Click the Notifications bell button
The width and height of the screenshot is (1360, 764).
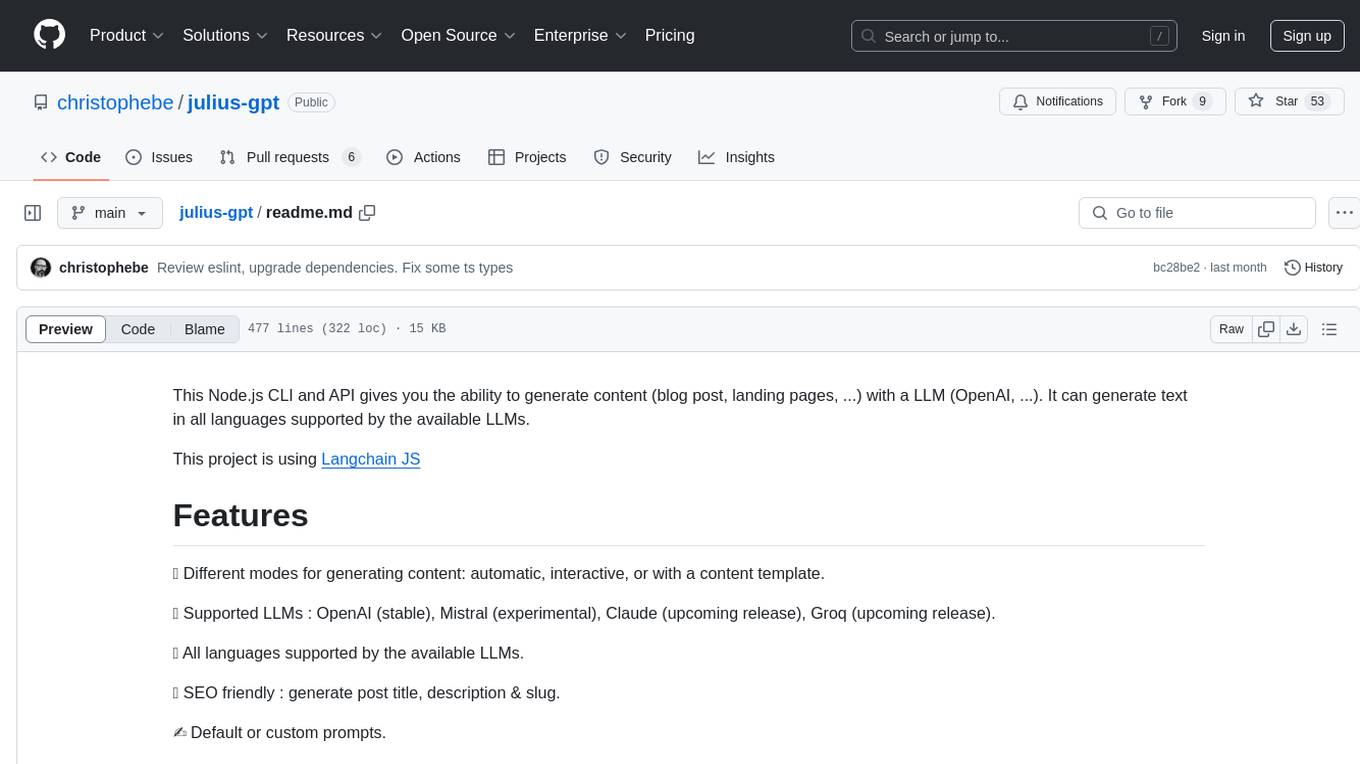point(1058,101)
